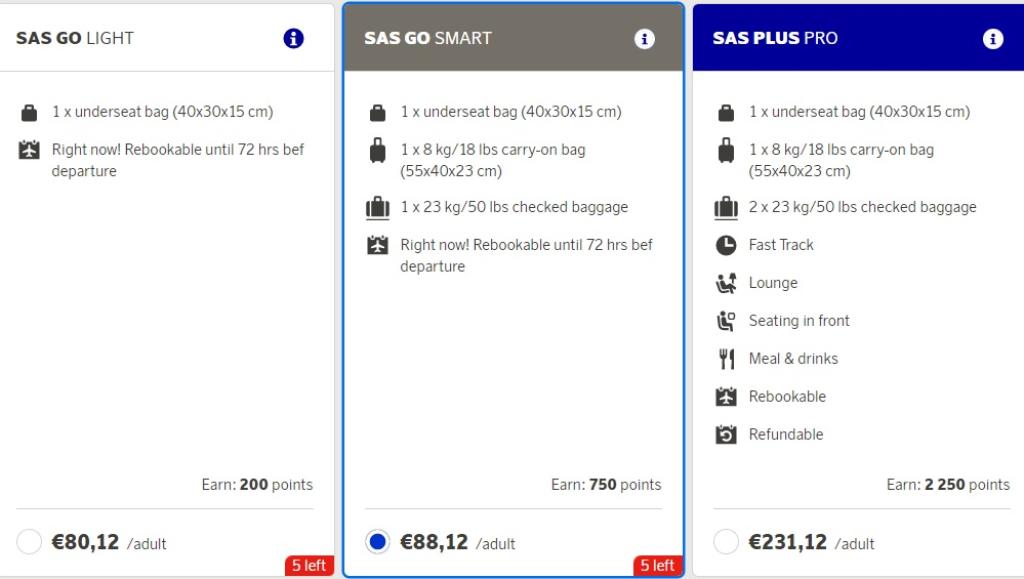The image size is (1024, 579).
Task: Click carry-on bag icon in Plus Pro
Action: pos(727,151)
